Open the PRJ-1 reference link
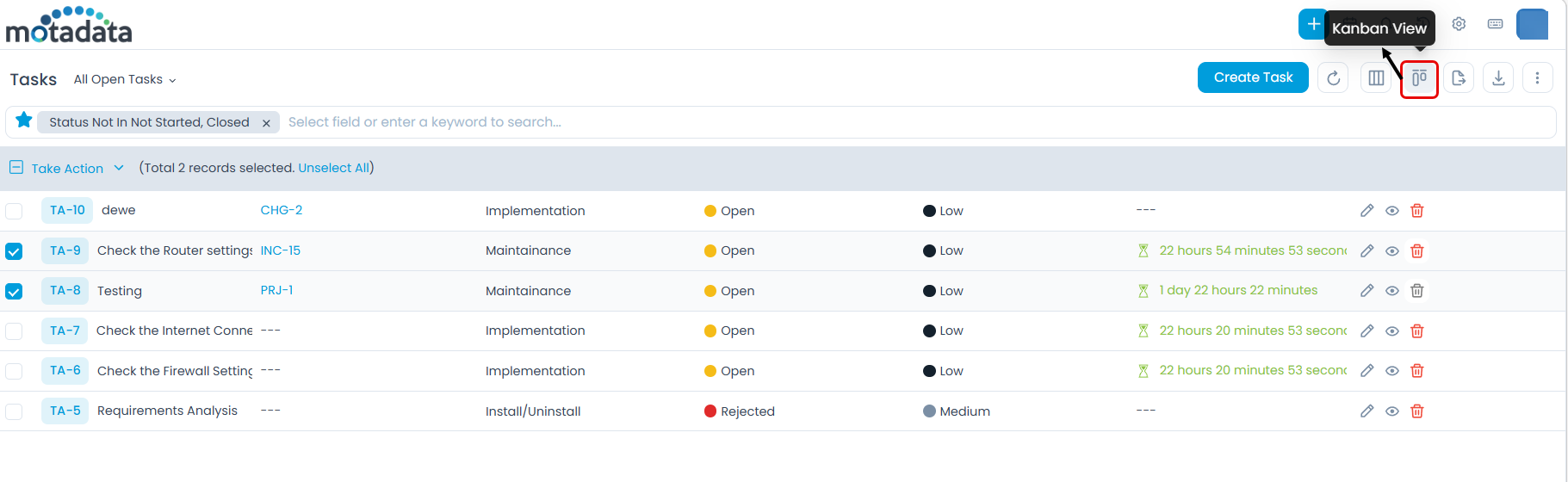 click(x=277, y=290)
